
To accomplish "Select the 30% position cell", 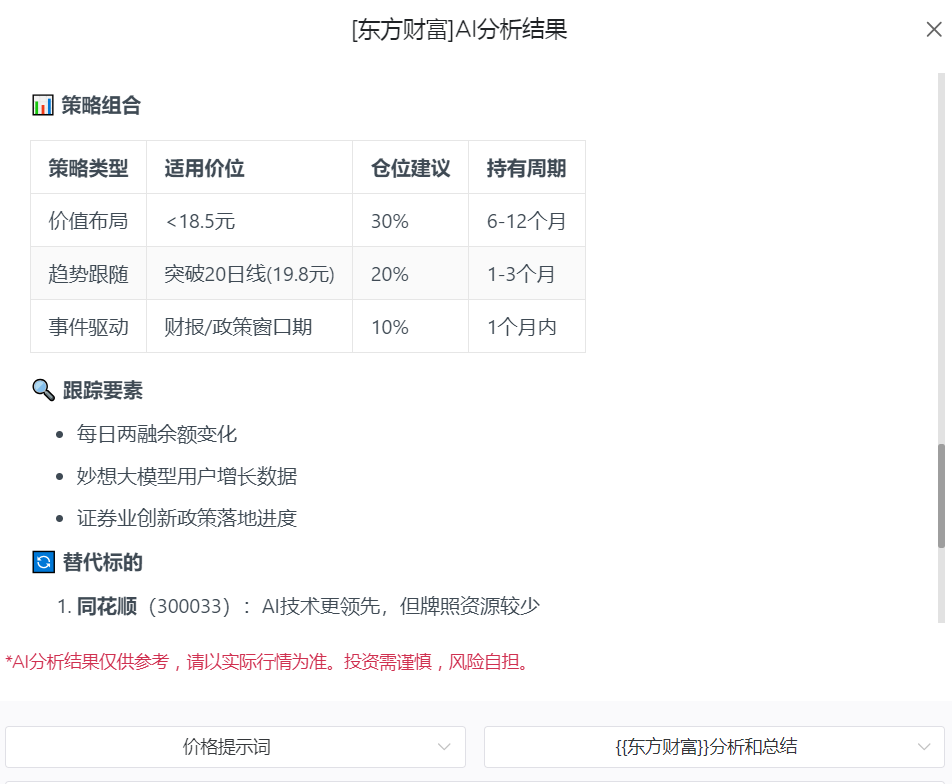I will tap(410, 220).
